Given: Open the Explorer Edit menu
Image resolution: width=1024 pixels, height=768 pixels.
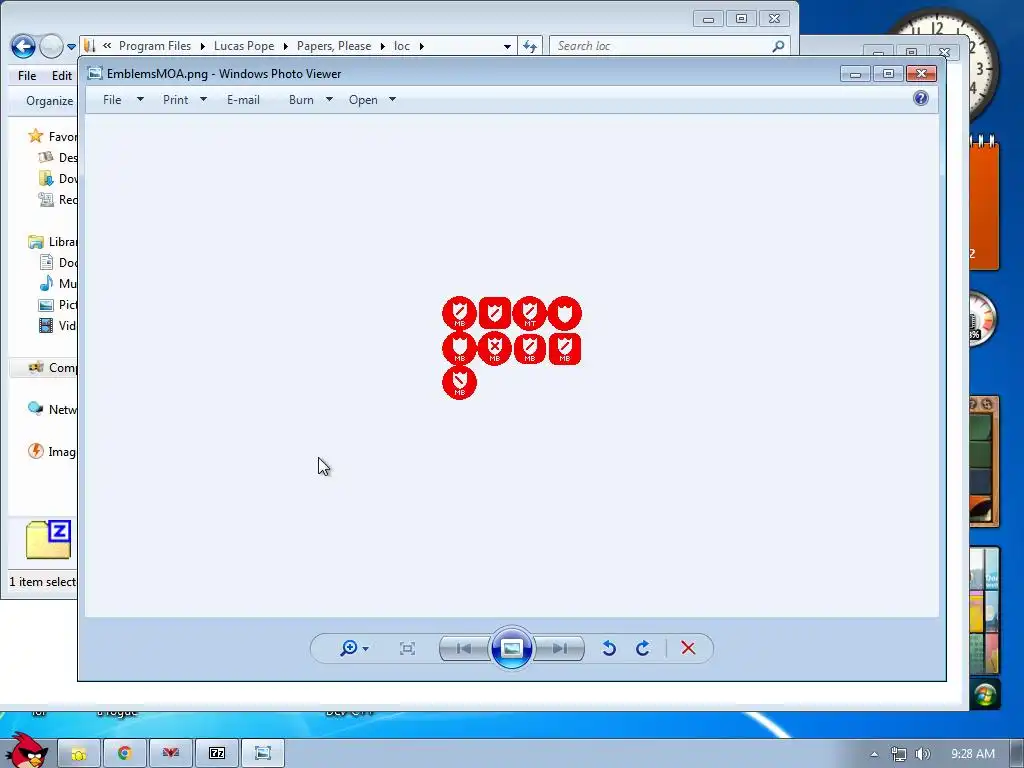Looking at the screenshot, I should click(x=62, y=76).
